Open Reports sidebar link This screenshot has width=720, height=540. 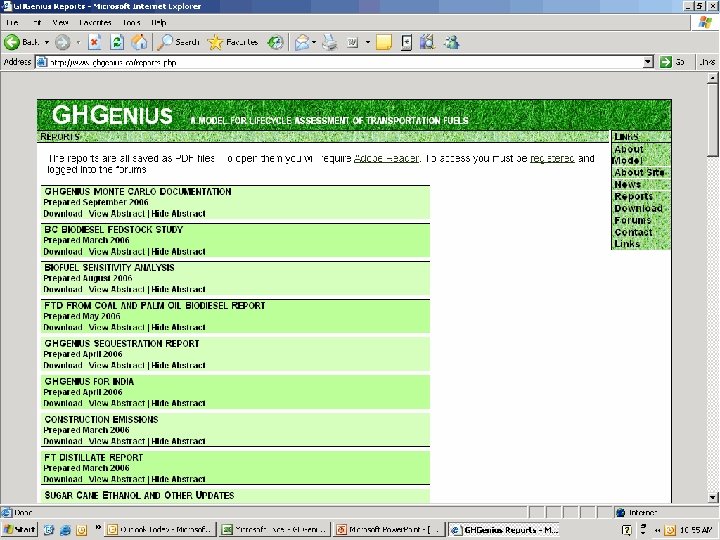click(x=633, y=197)
